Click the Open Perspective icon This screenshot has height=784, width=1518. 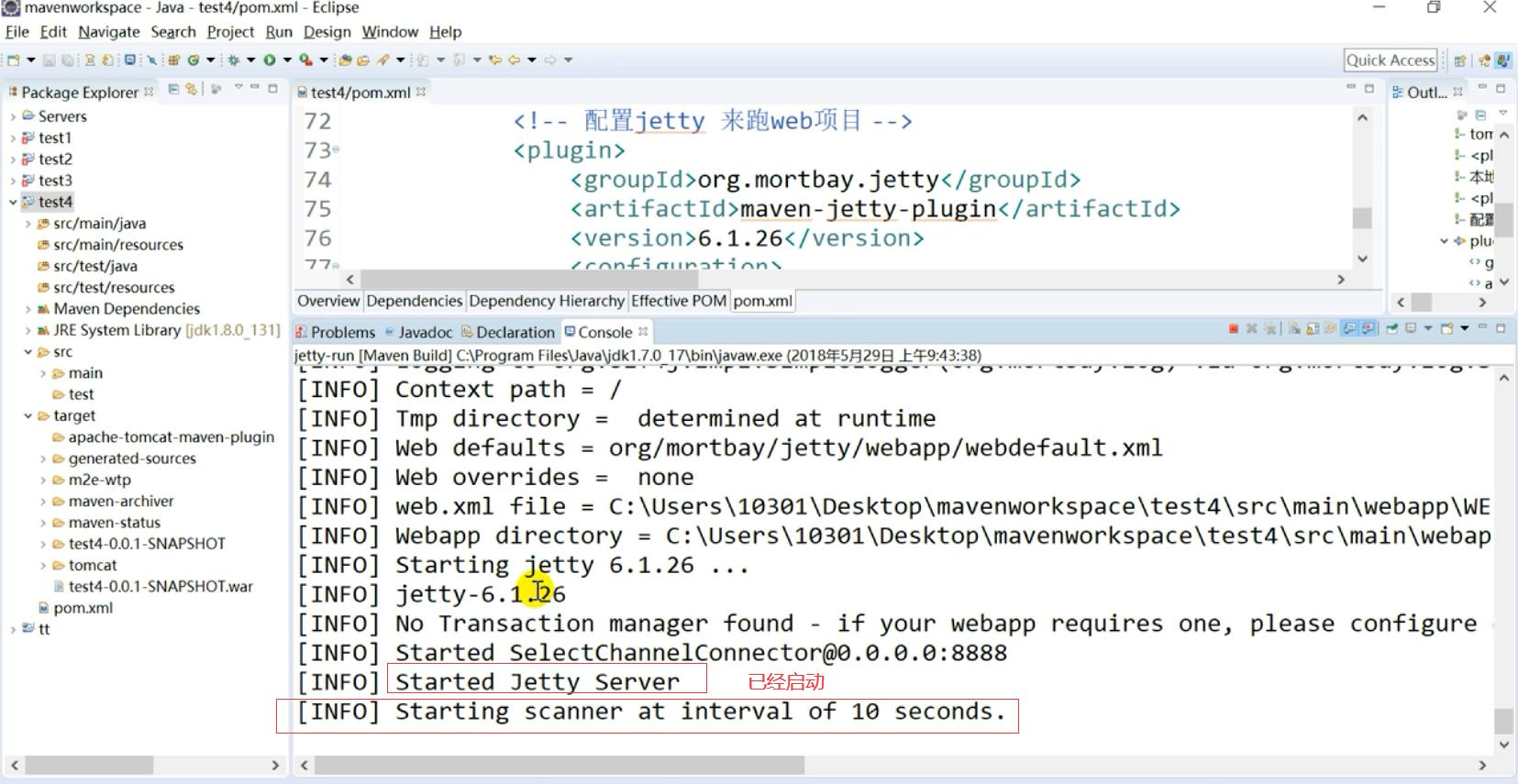click(1459, 61)
